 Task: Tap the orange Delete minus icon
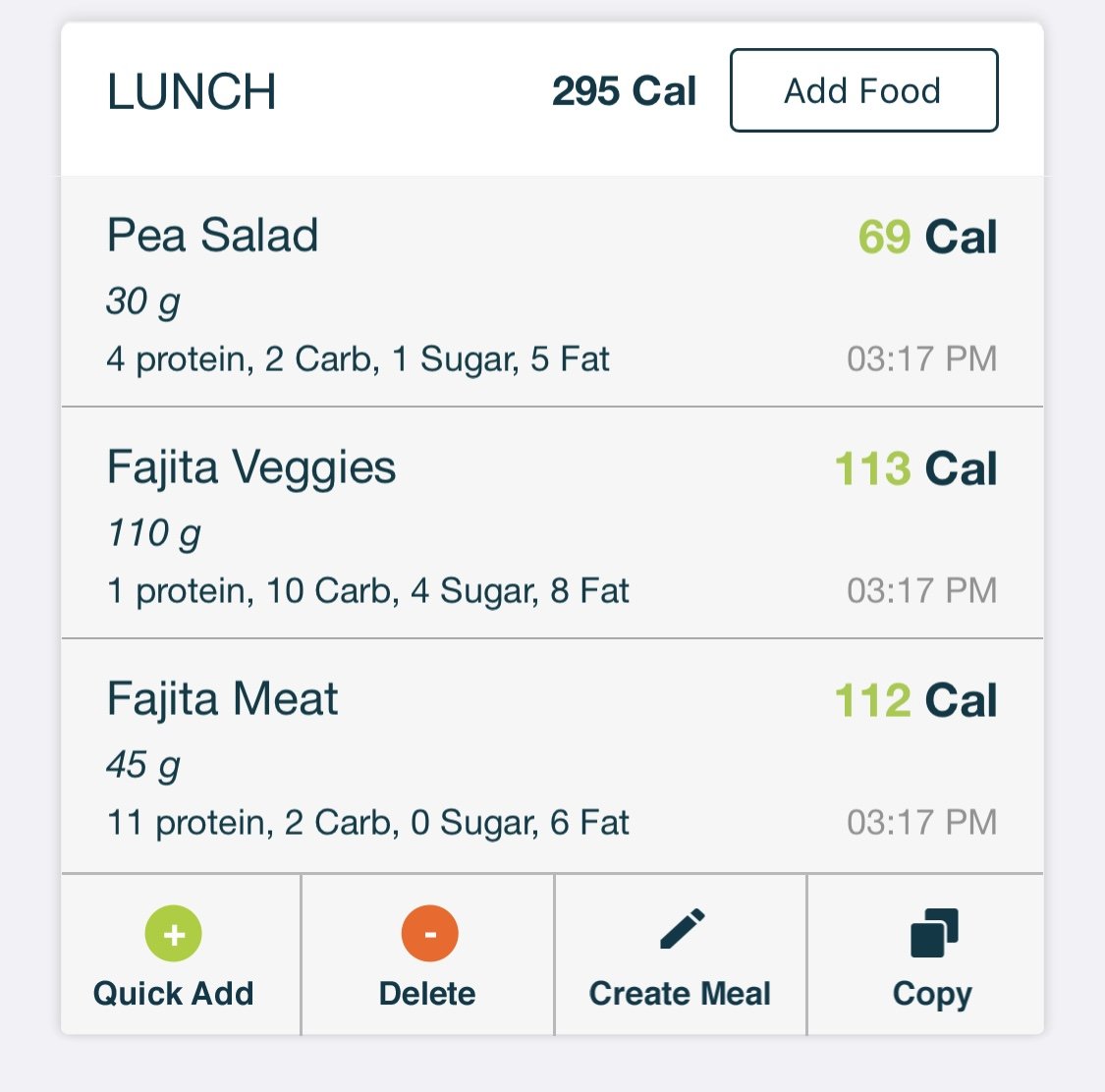(x=430, y=934)
